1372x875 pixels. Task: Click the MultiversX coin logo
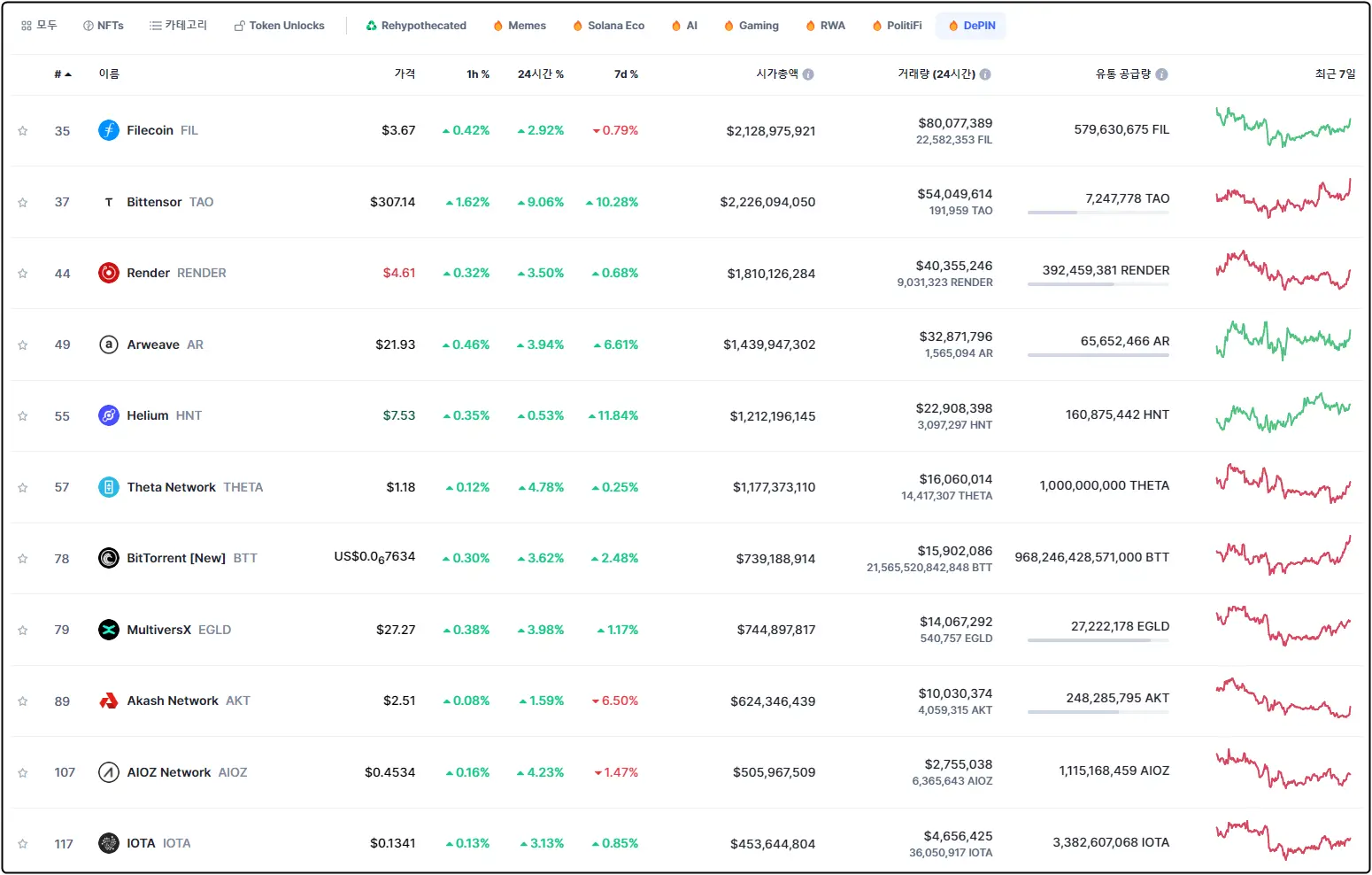109,630
